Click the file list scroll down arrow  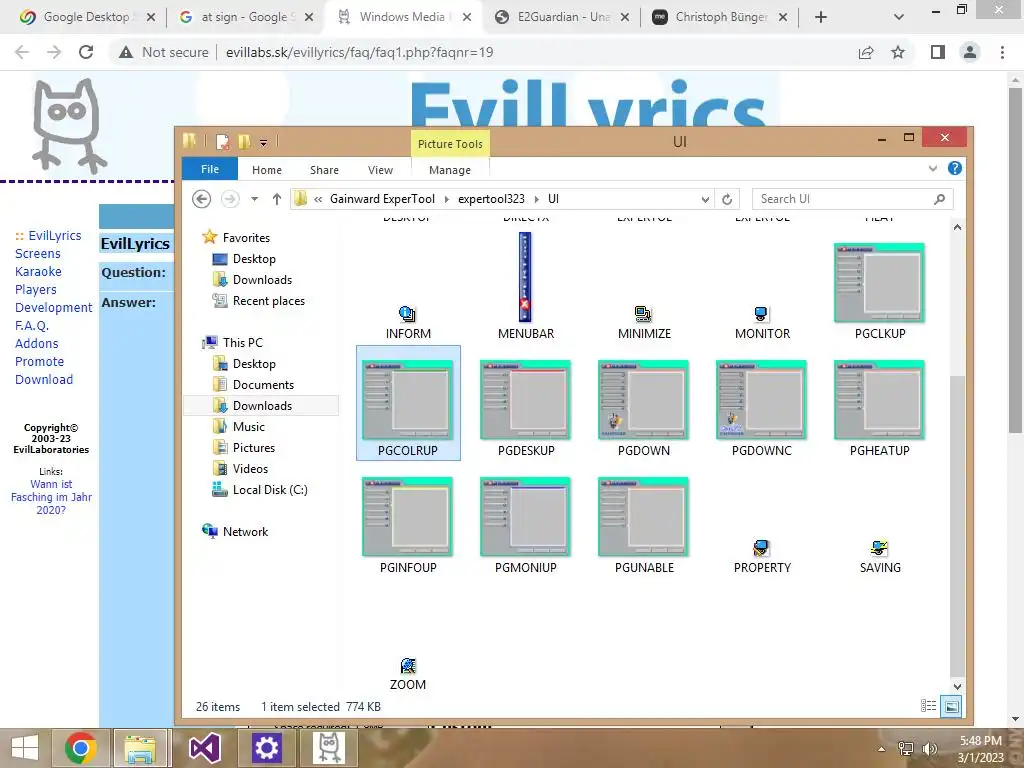click(957, 686)
